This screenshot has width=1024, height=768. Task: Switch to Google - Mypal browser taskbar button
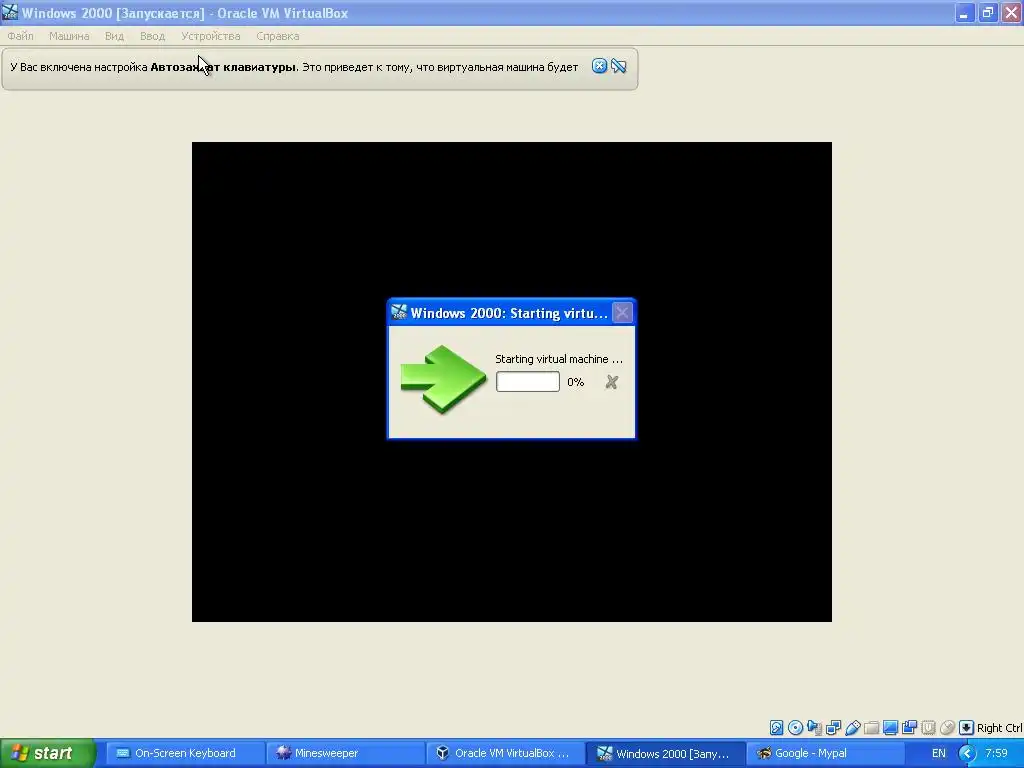pyautogui.click(x=825, y=753)
